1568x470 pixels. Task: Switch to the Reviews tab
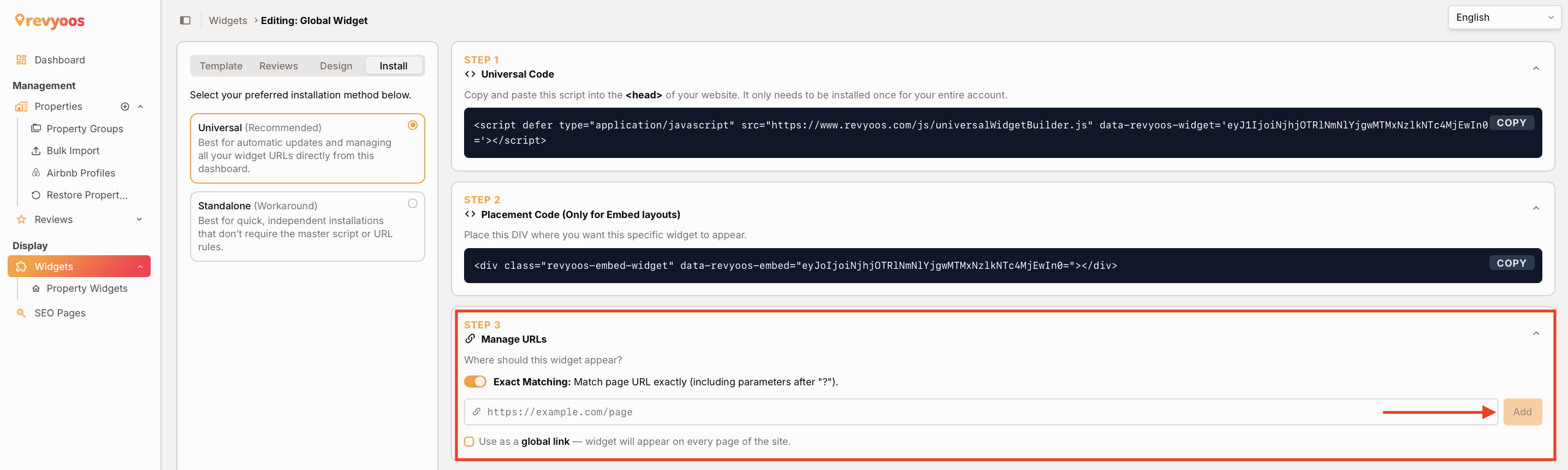278,66
